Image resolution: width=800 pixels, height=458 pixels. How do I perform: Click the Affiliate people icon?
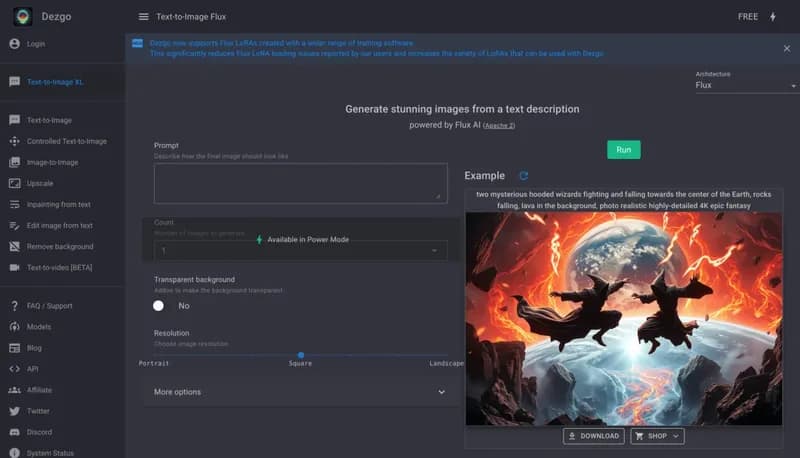(14, 390)
